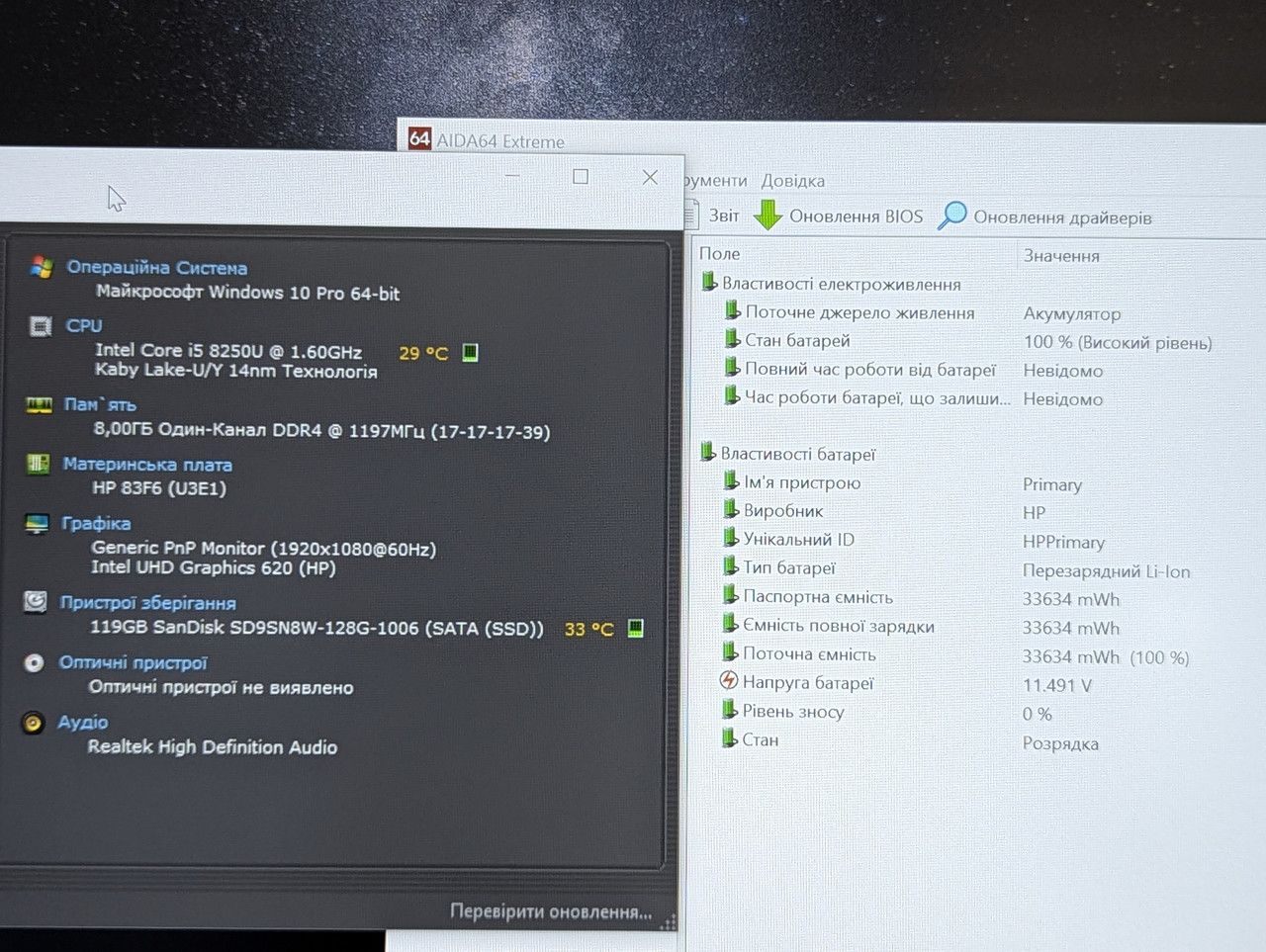Click battery icon next to Поточна ємність
Screen dimensions: 1266x952
pyautogui.click(x=730, y=652)
